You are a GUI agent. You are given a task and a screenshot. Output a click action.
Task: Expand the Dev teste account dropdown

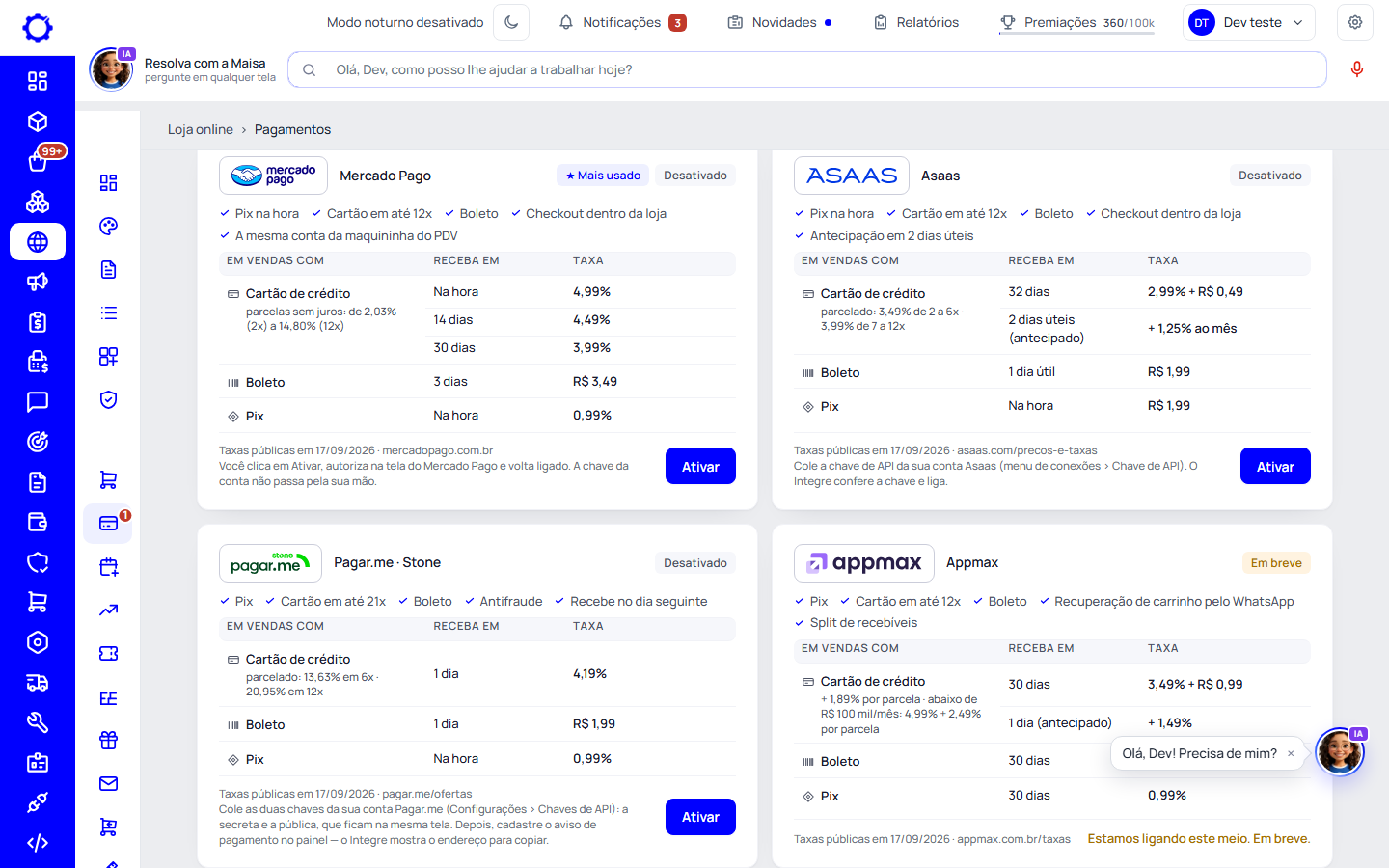(1249, 22)
